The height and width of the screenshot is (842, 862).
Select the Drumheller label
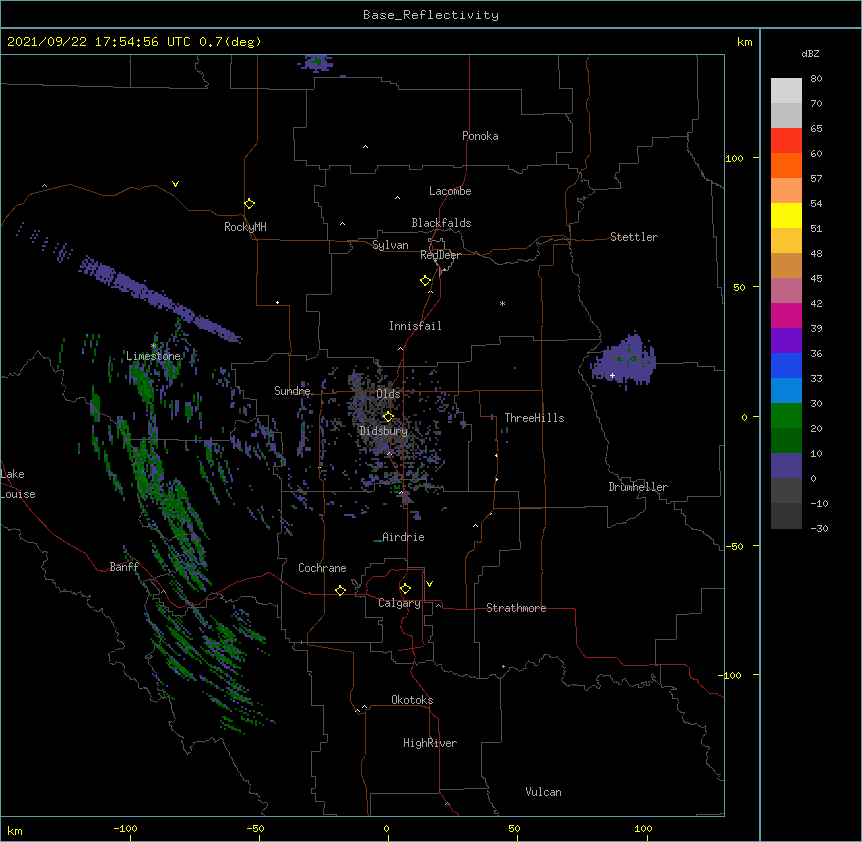638,487
